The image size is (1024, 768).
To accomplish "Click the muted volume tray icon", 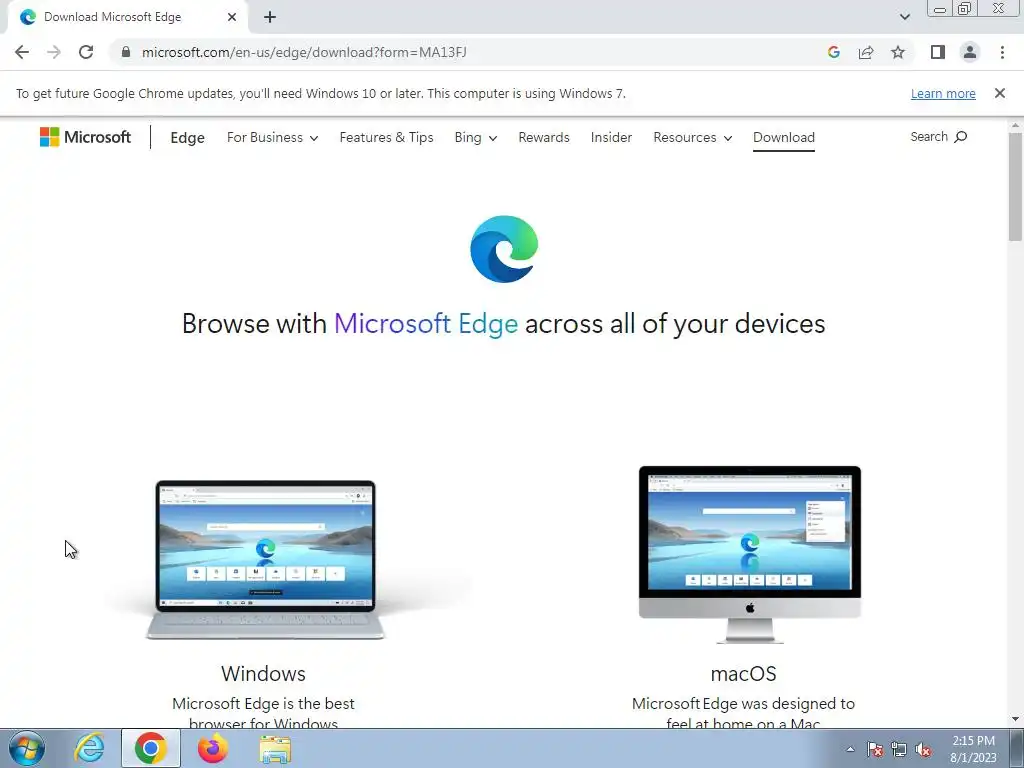I will [923, 749].
